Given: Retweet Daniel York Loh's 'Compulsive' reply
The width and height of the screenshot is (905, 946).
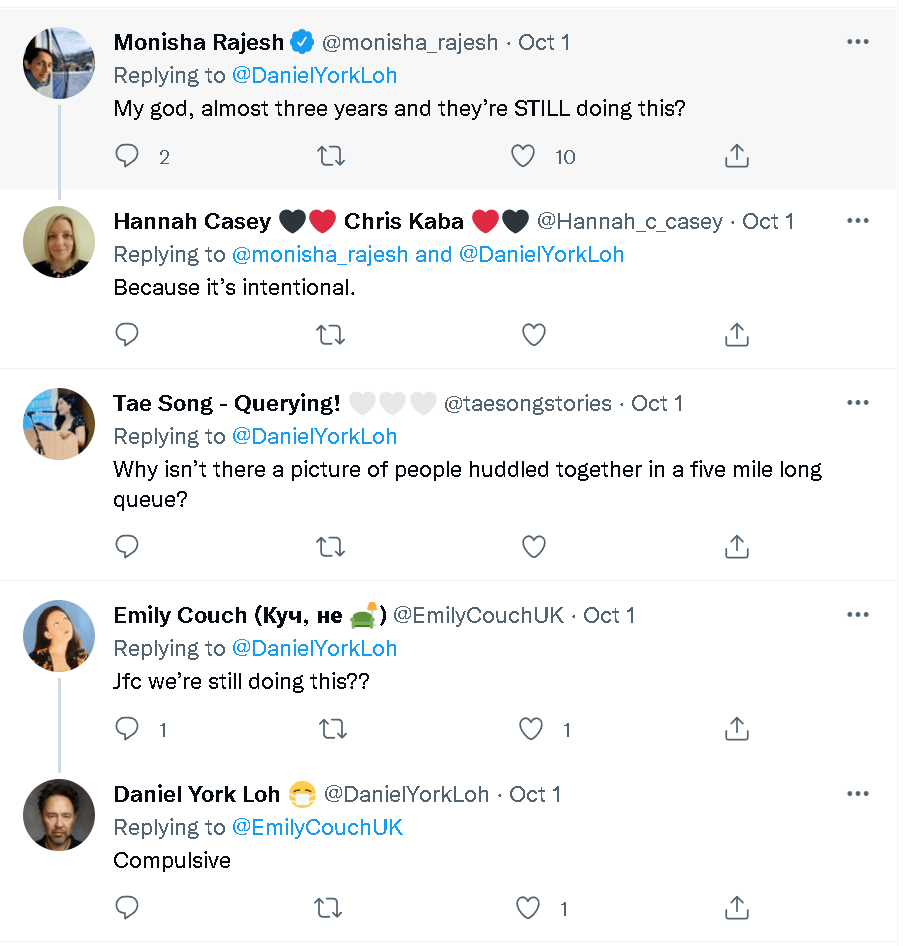Looking at the screenshot, I should coord(329,908).
